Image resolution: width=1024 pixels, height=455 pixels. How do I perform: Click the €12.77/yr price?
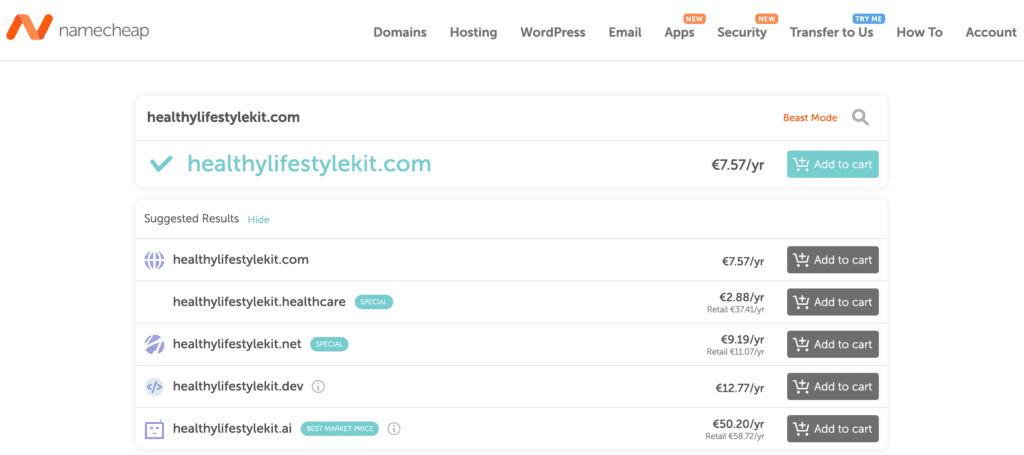740,388
